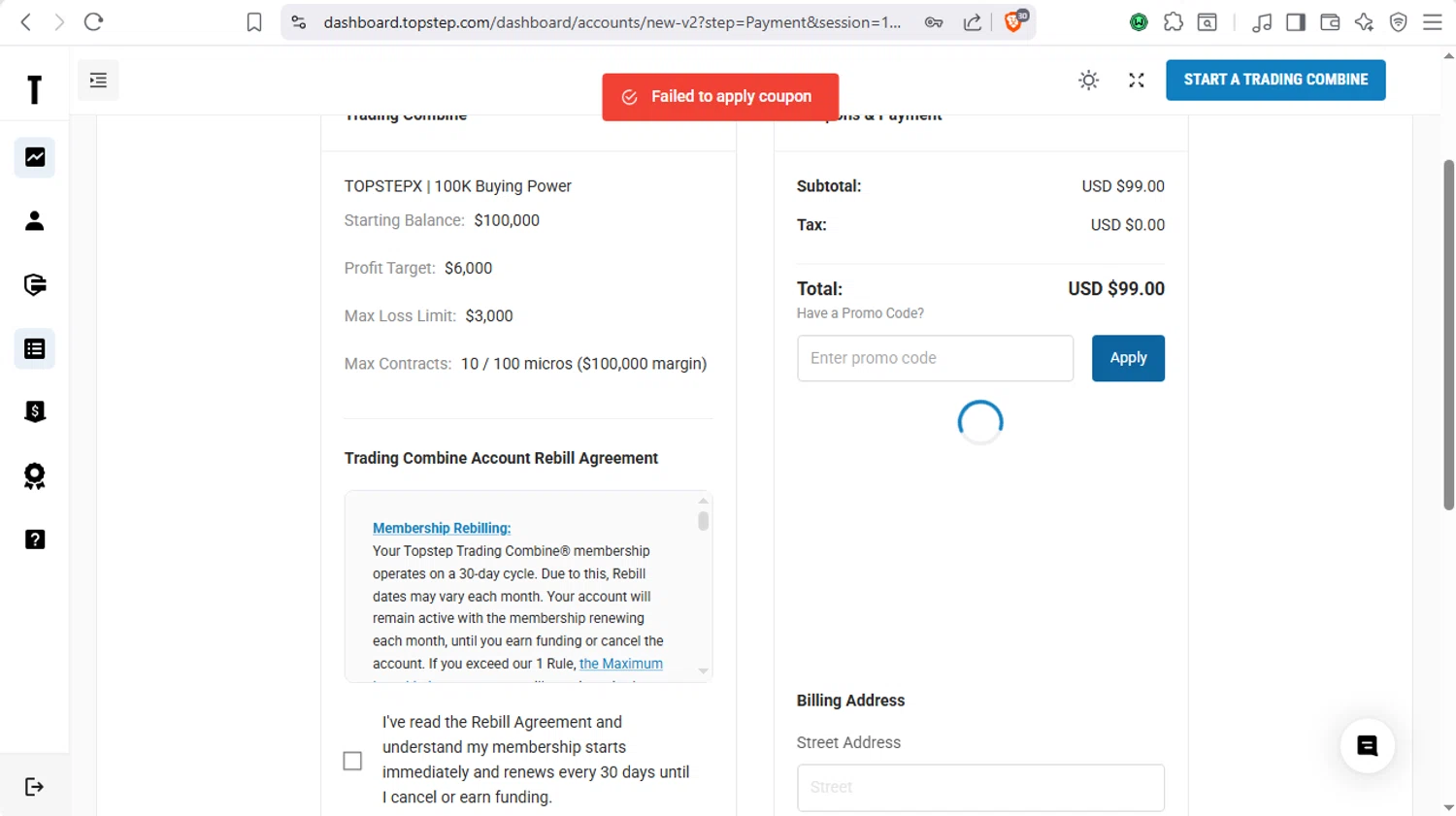Open the VPN shield icon
The image size is (1456, 816).
pyautogui.click(x=1399, y=21)
